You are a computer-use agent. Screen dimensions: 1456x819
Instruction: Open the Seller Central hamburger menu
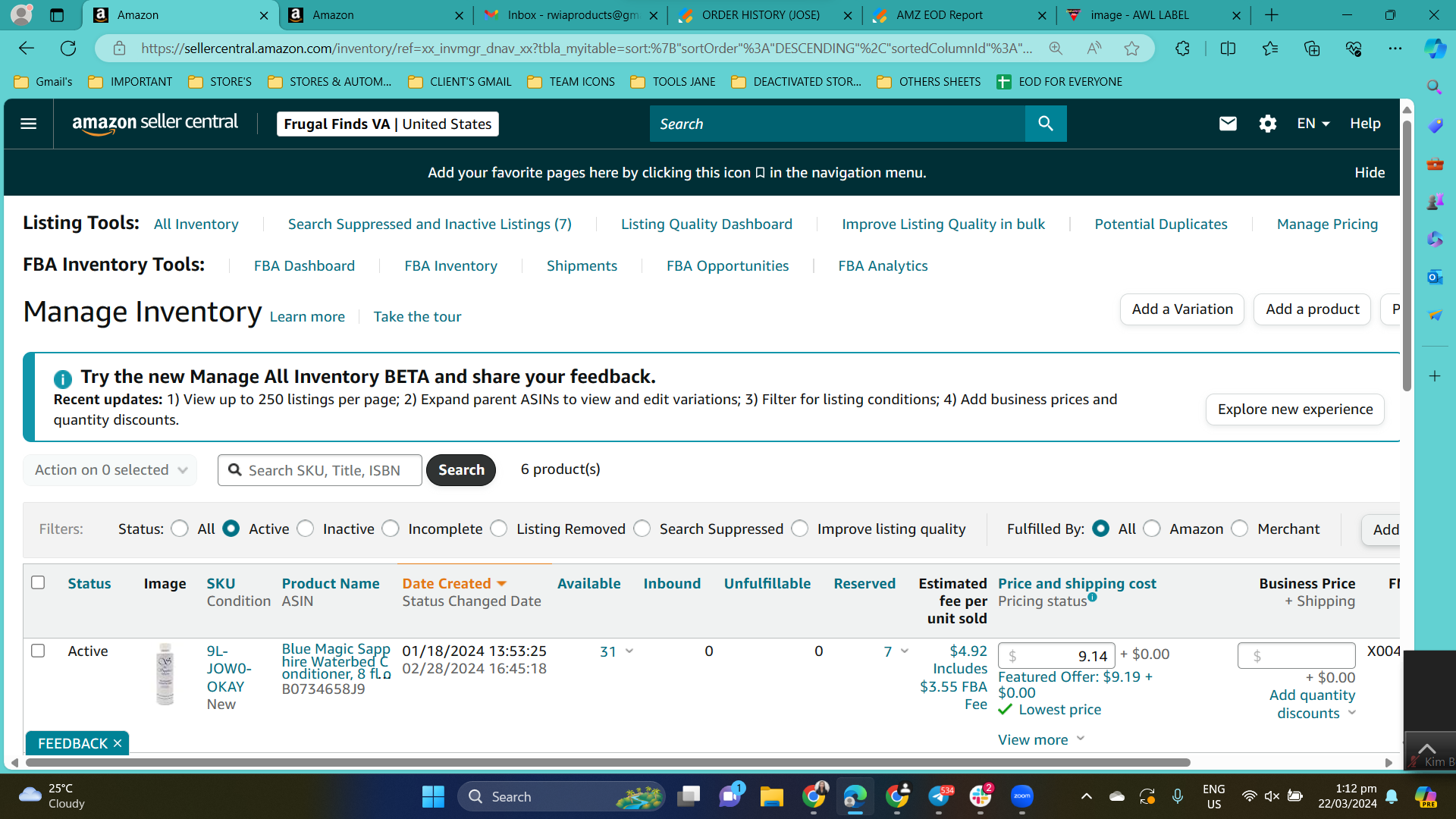[28, 124]
